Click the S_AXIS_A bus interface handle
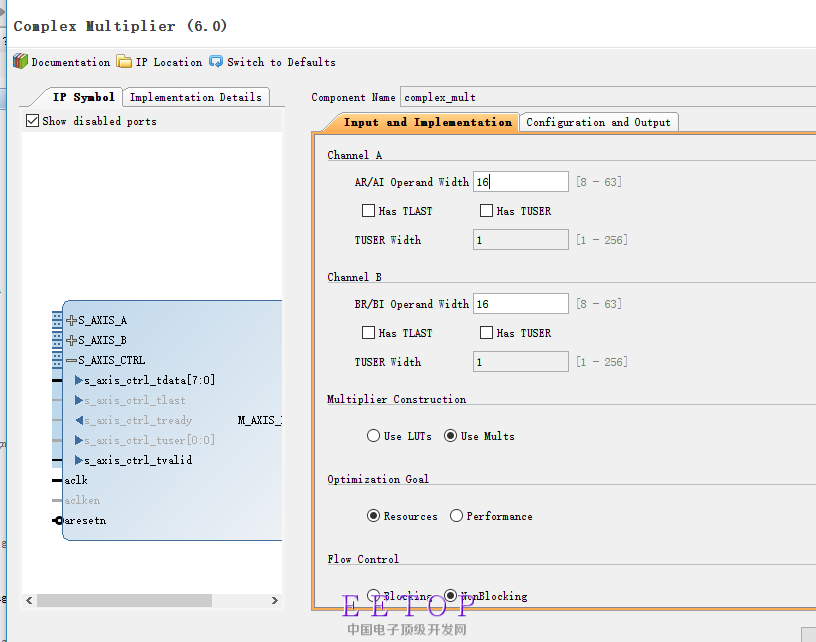The image size is (816, 642). pos(57,320)
